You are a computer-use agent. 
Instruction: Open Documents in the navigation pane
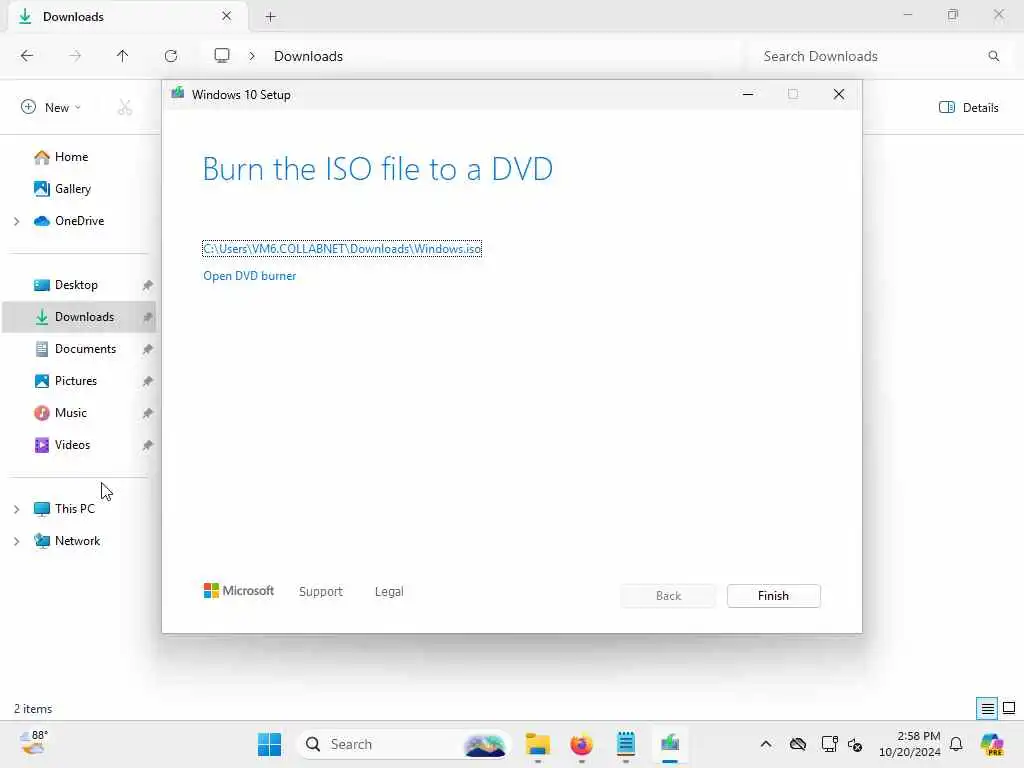tap(85, 349)
